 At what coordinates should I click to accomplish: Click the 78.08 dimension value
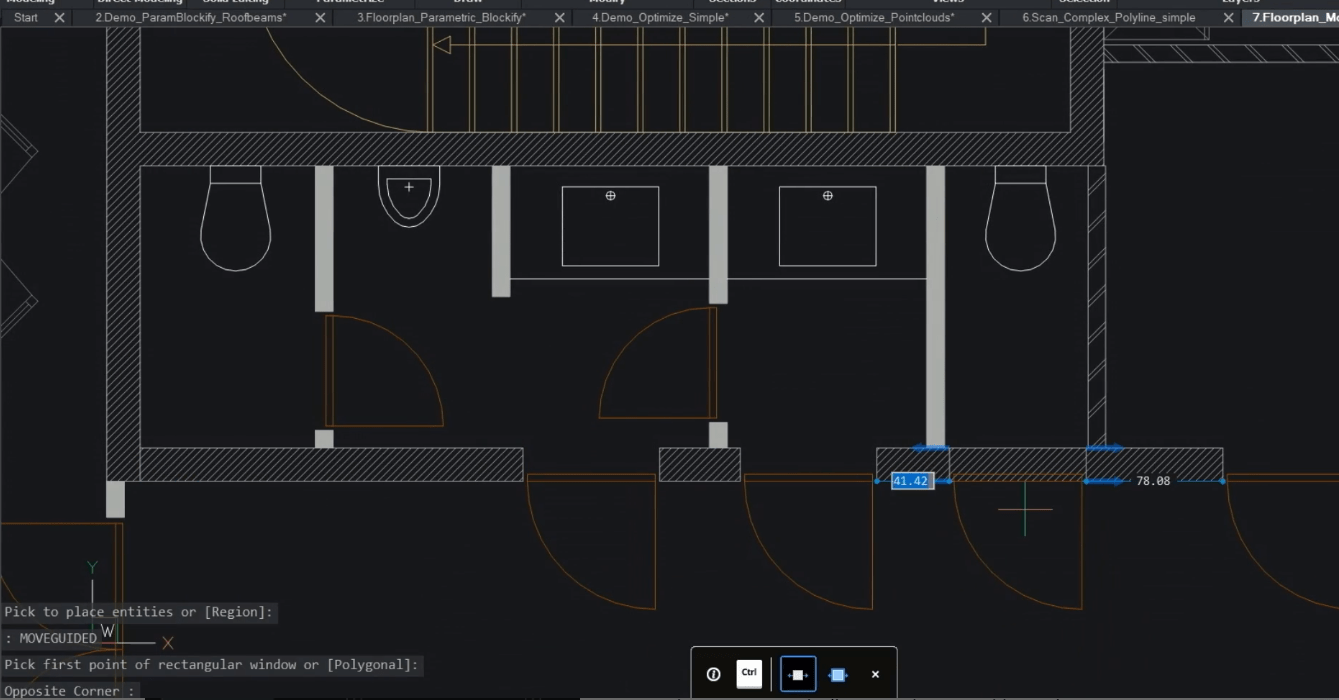tap(1153, 481)
